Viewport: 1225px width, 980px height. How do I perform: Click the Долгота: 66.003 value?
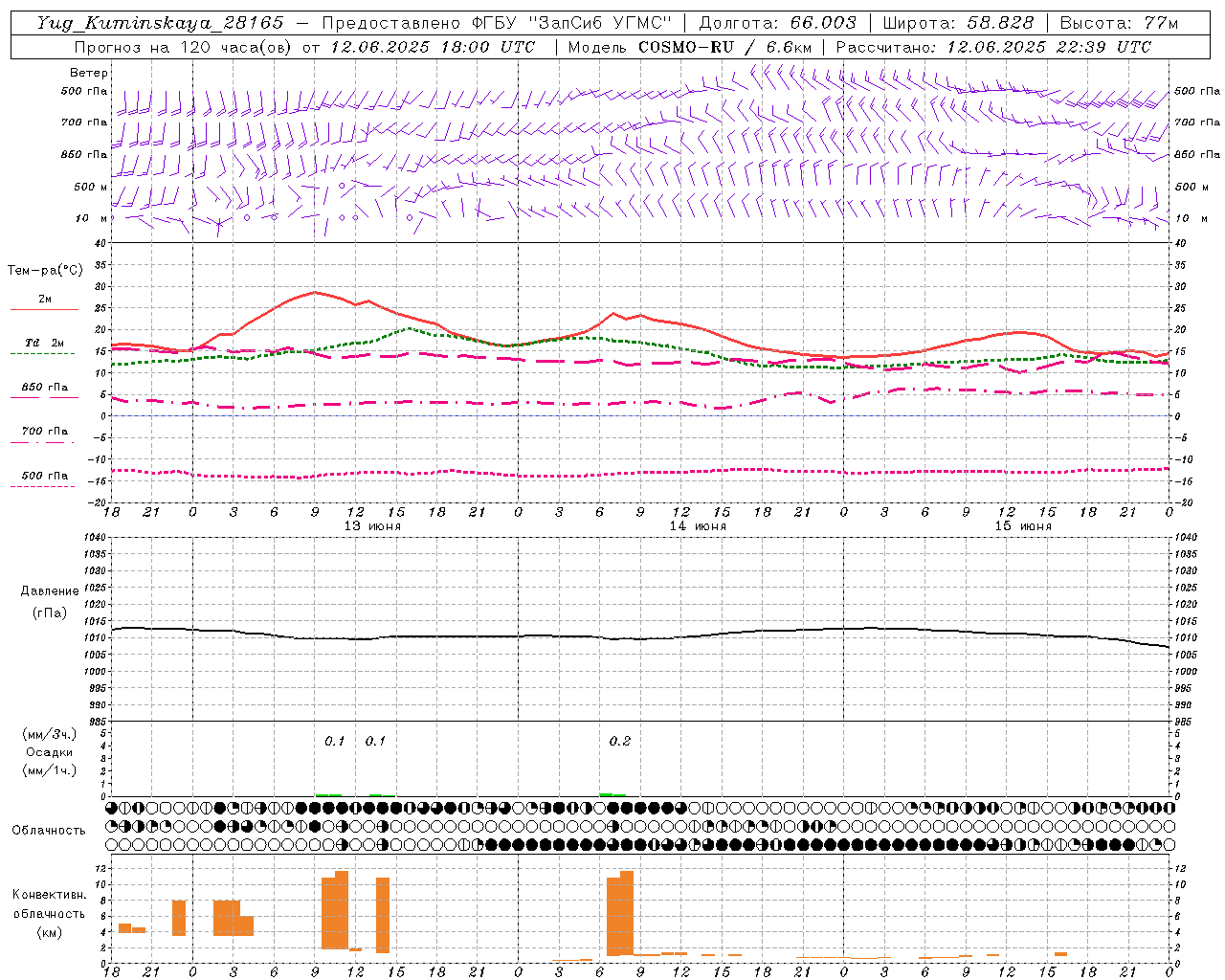tap(777, 23)
